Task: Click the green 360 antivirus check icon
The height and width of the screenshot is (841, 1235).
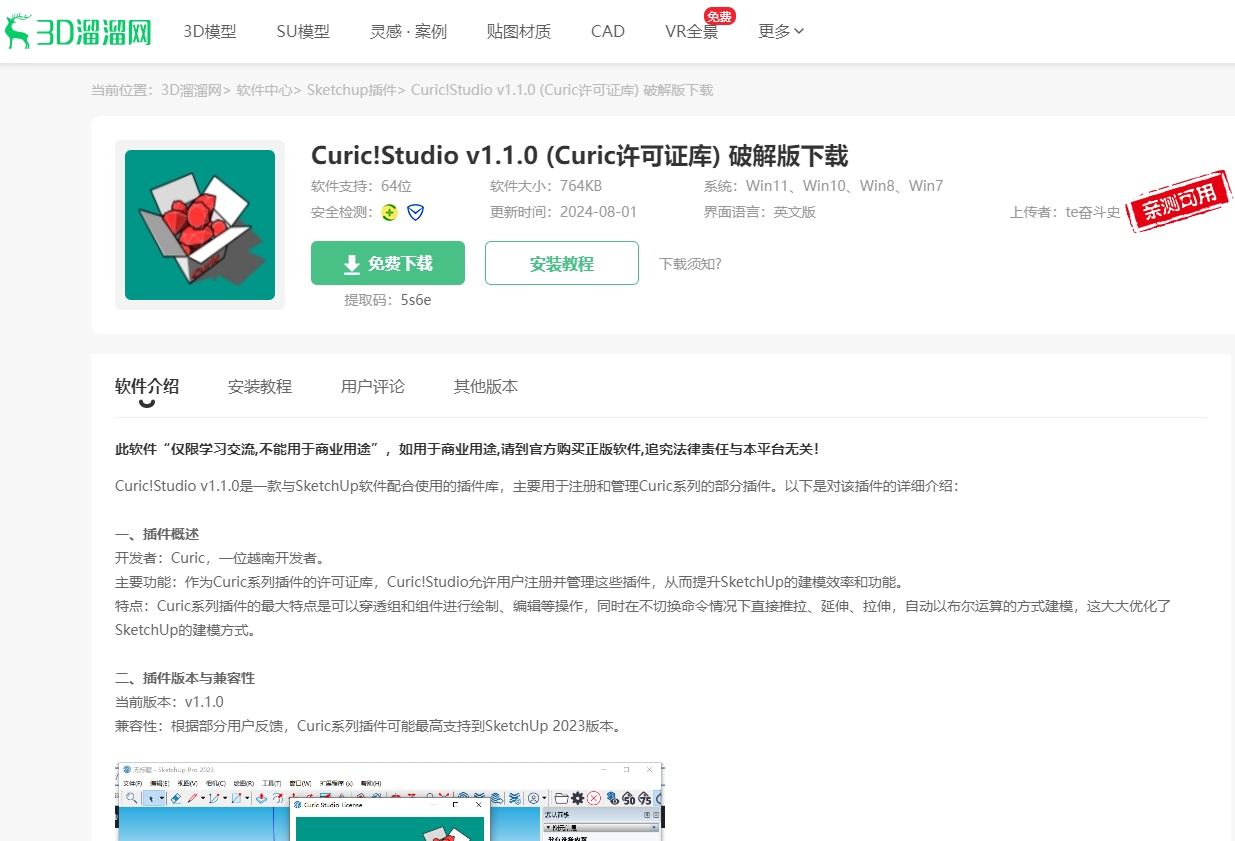Action: coord(389,212)
